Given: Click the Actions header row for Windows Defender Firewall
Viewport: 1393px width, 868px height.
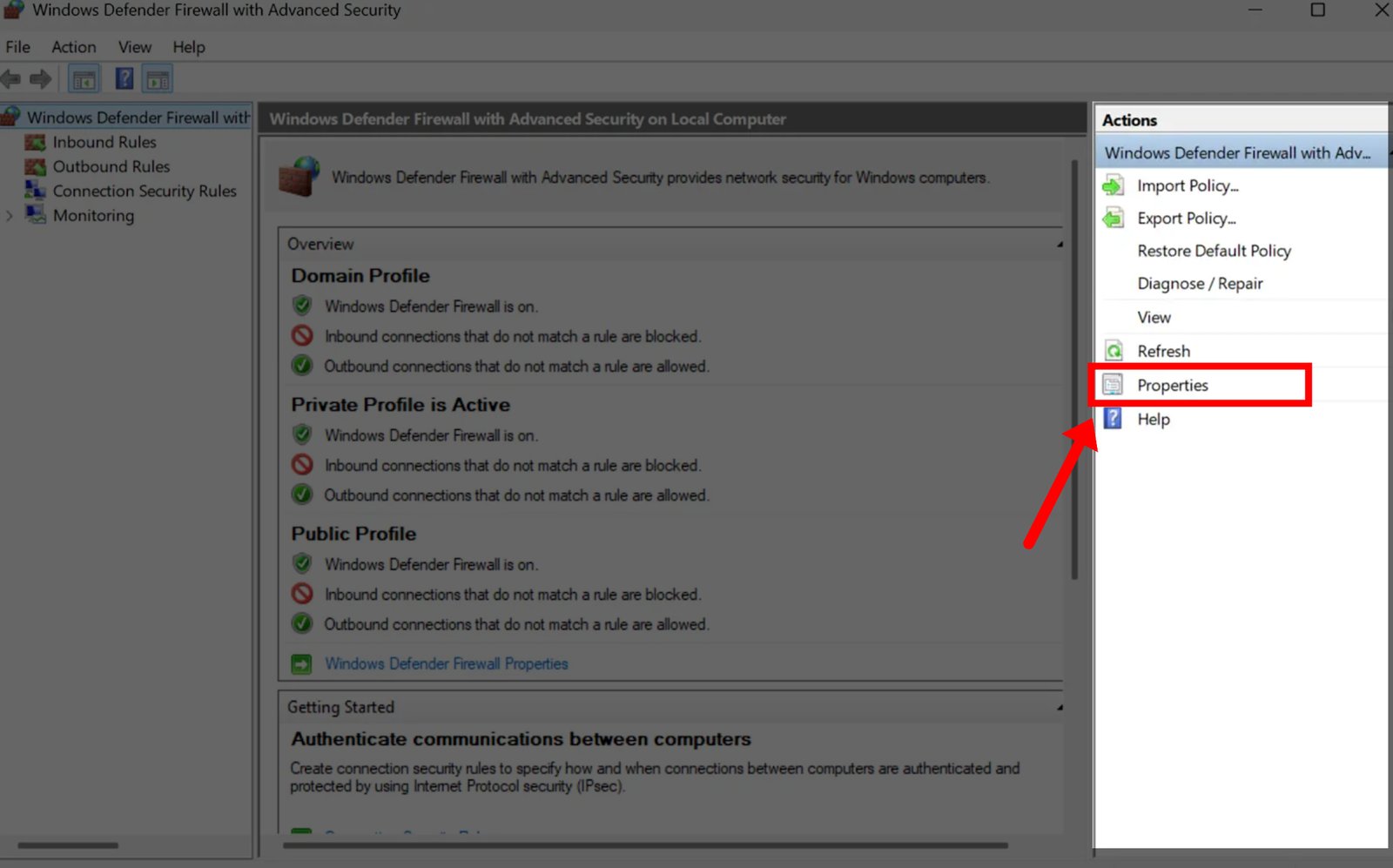Looking at the screenshot, I should (x=1241, y=152).
